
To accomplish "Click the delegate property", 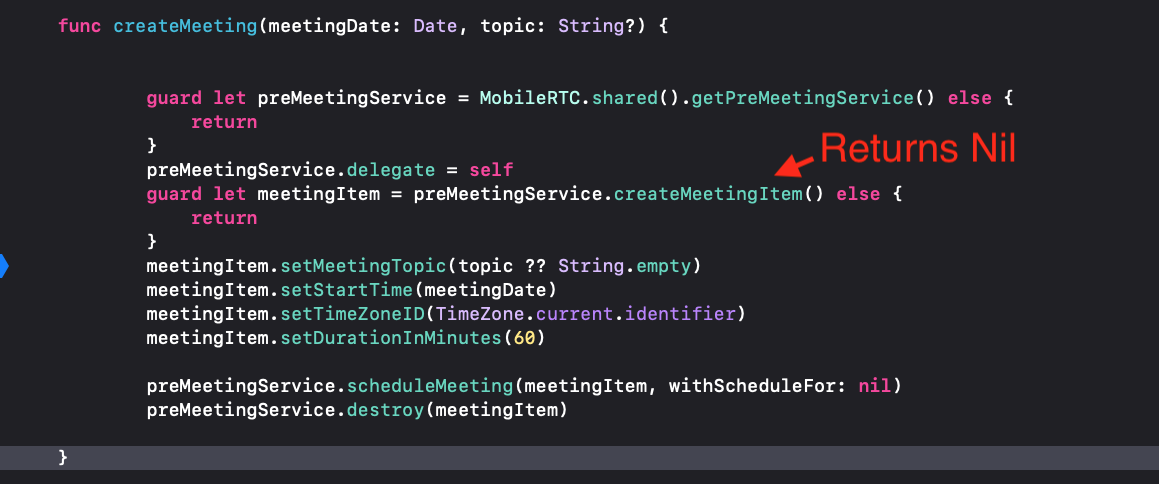I will (x=391, y=170).
